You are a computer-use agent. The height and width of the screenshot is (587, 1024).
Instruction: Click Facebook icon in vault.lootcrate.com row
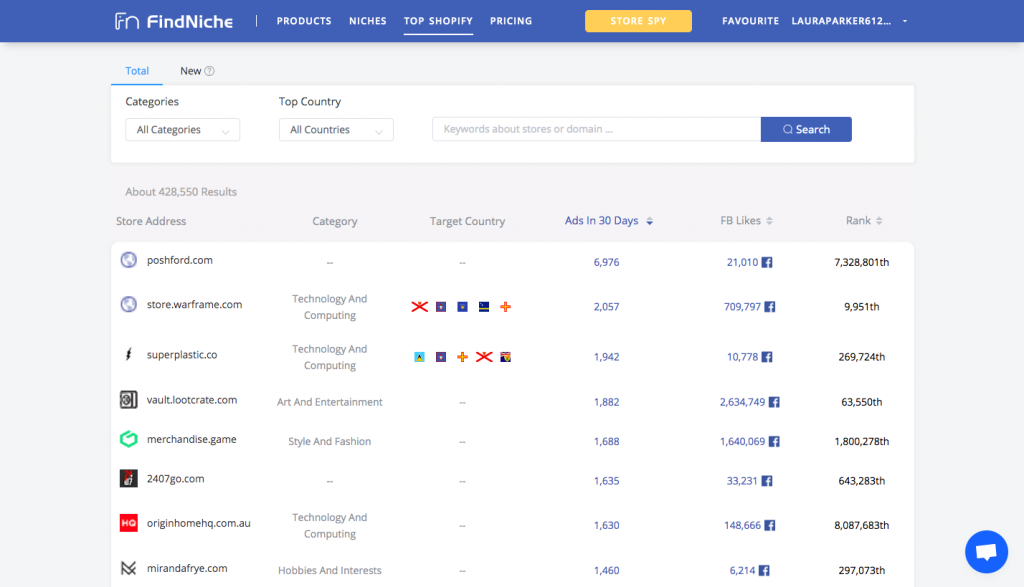pos(774,402)
